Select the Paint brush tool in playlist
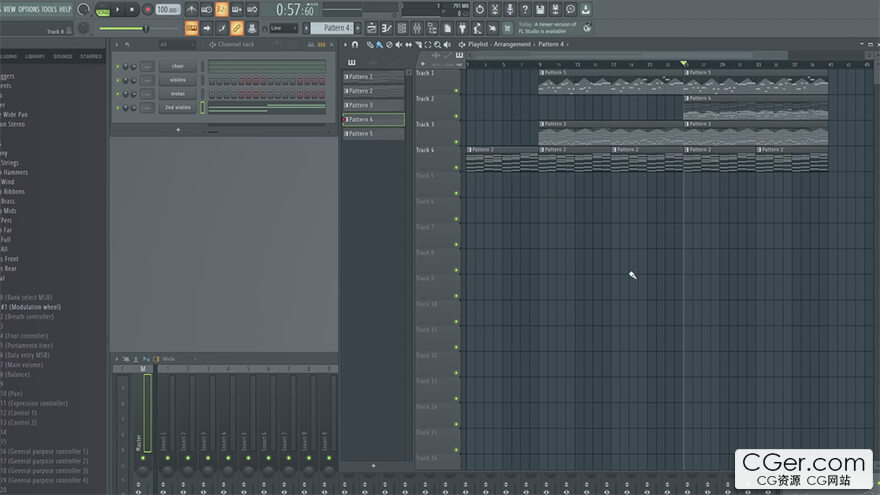This screenshot has width=880, height=495. click(379, 45)
